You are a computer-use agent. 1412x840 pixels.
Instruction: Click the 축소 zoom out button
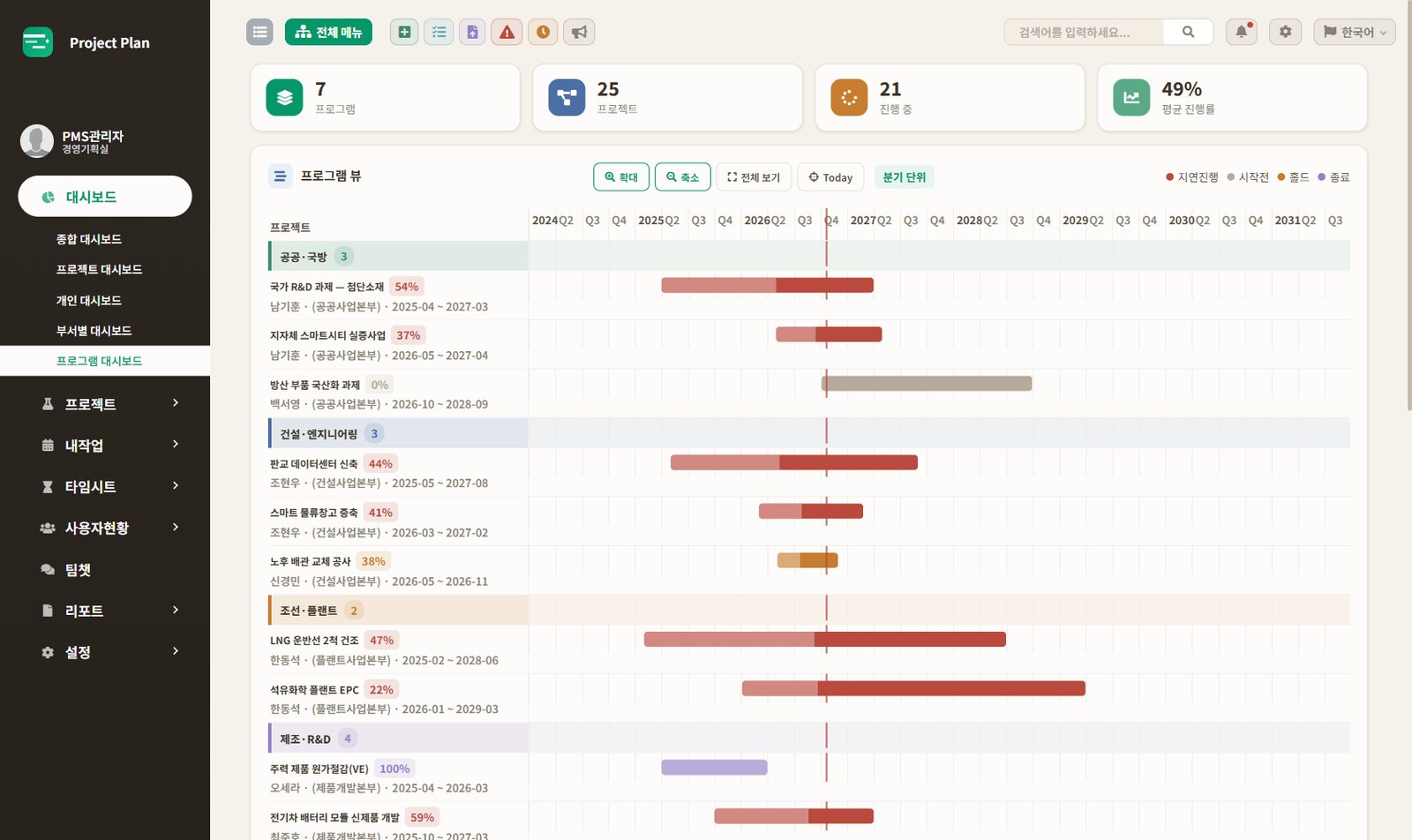point(682,176)
